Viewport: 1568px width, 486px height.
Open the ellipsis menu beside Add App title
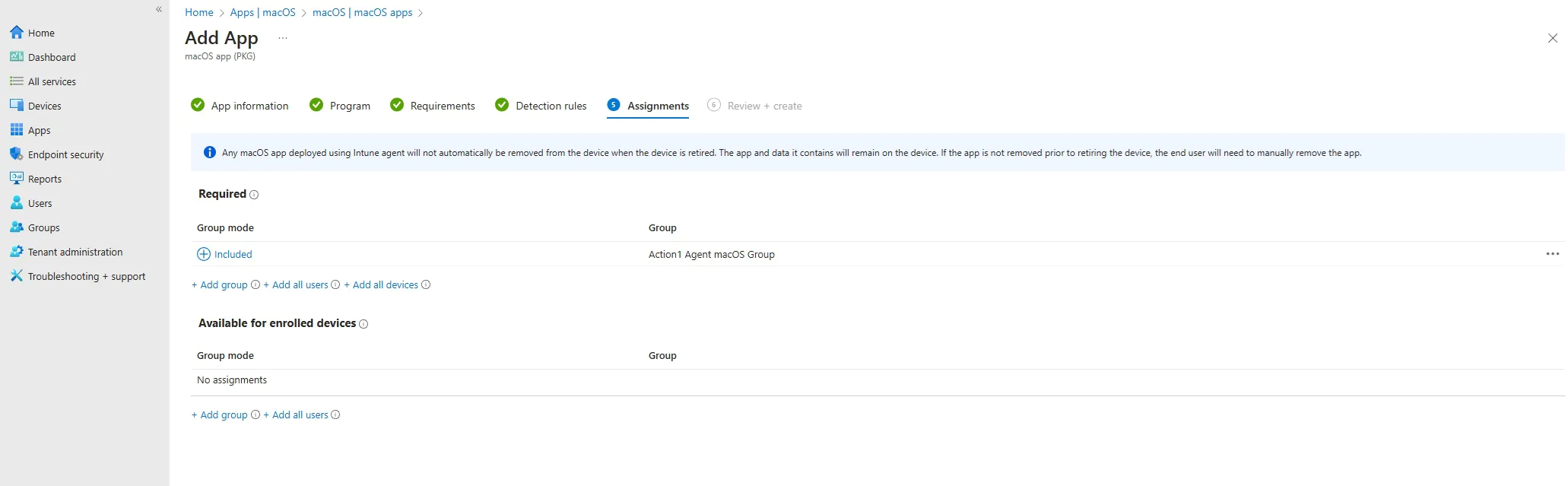coord(283,38)
